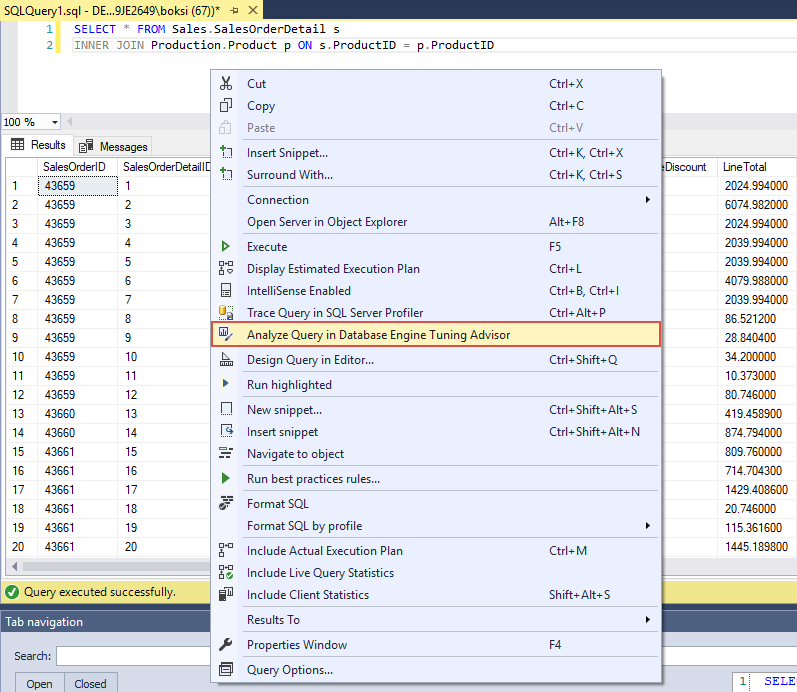Viewport: 797px width, 692px height.
Task: Click the Cut scissors icon
Action: [x=226, y=83]
